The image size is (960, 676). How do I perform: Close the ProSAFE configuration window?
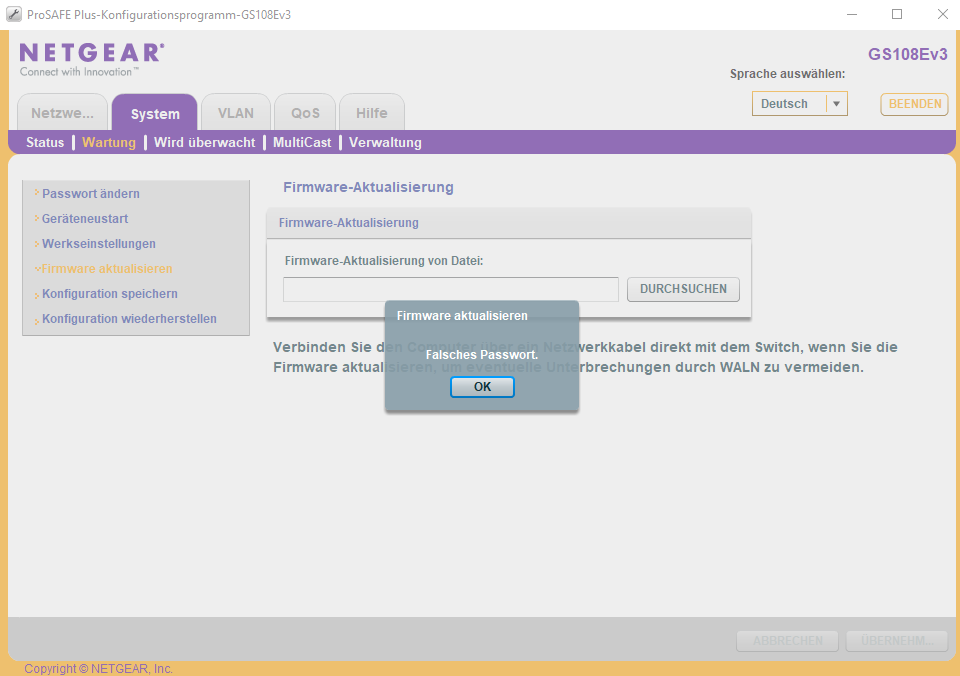pos(943,14)
